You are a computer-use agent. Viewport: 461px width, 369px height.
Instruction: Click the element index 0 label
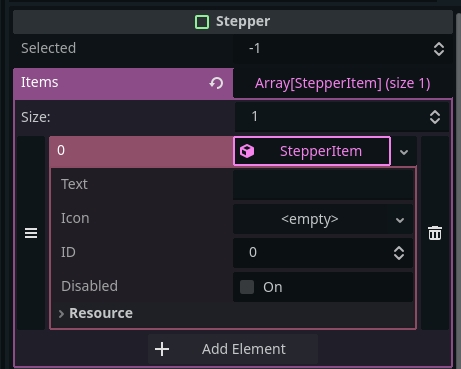point(61,150)
